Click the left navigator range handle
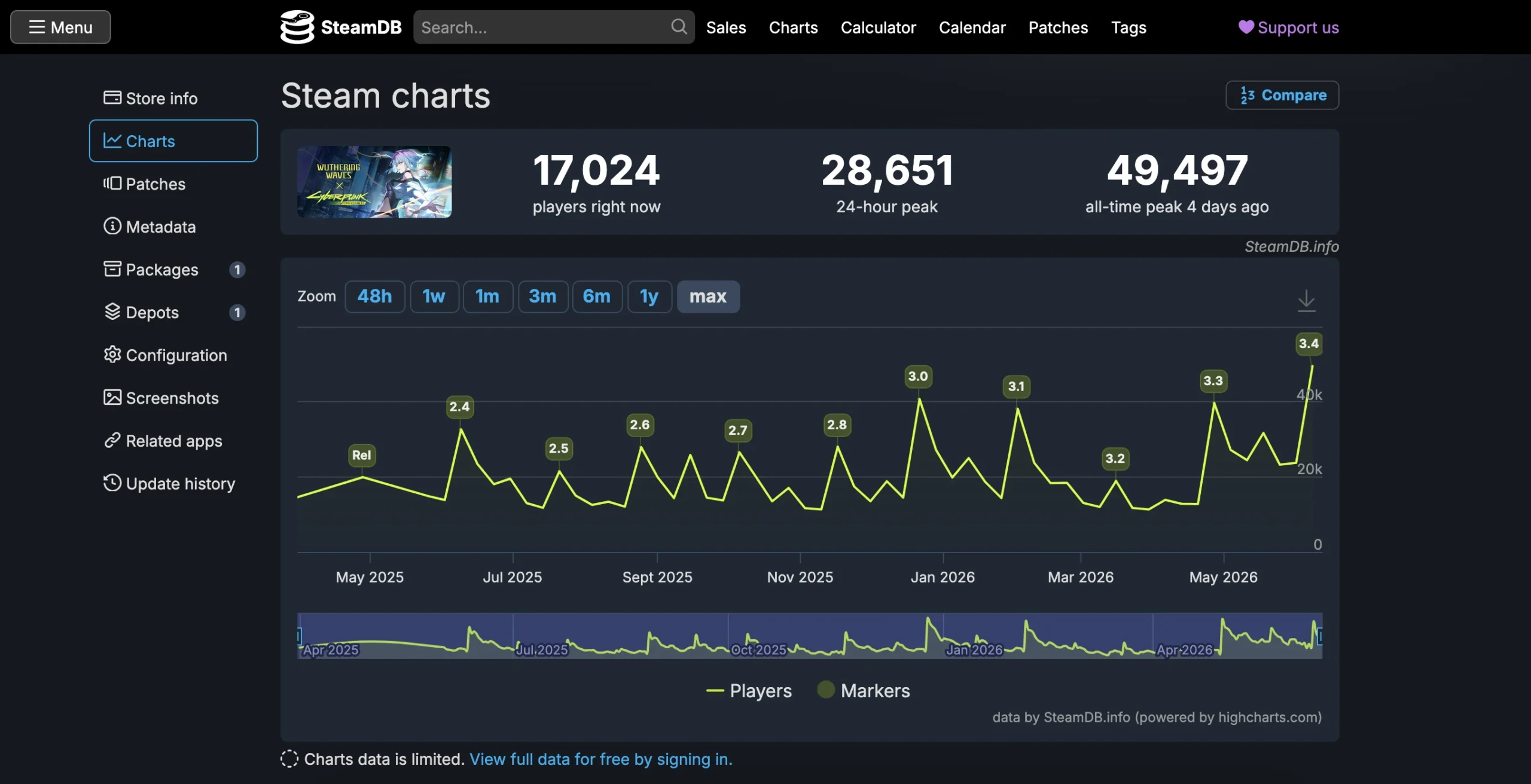Image resolution: width=1531 pixels, height=784 pixels. click(x=299, y=636)
